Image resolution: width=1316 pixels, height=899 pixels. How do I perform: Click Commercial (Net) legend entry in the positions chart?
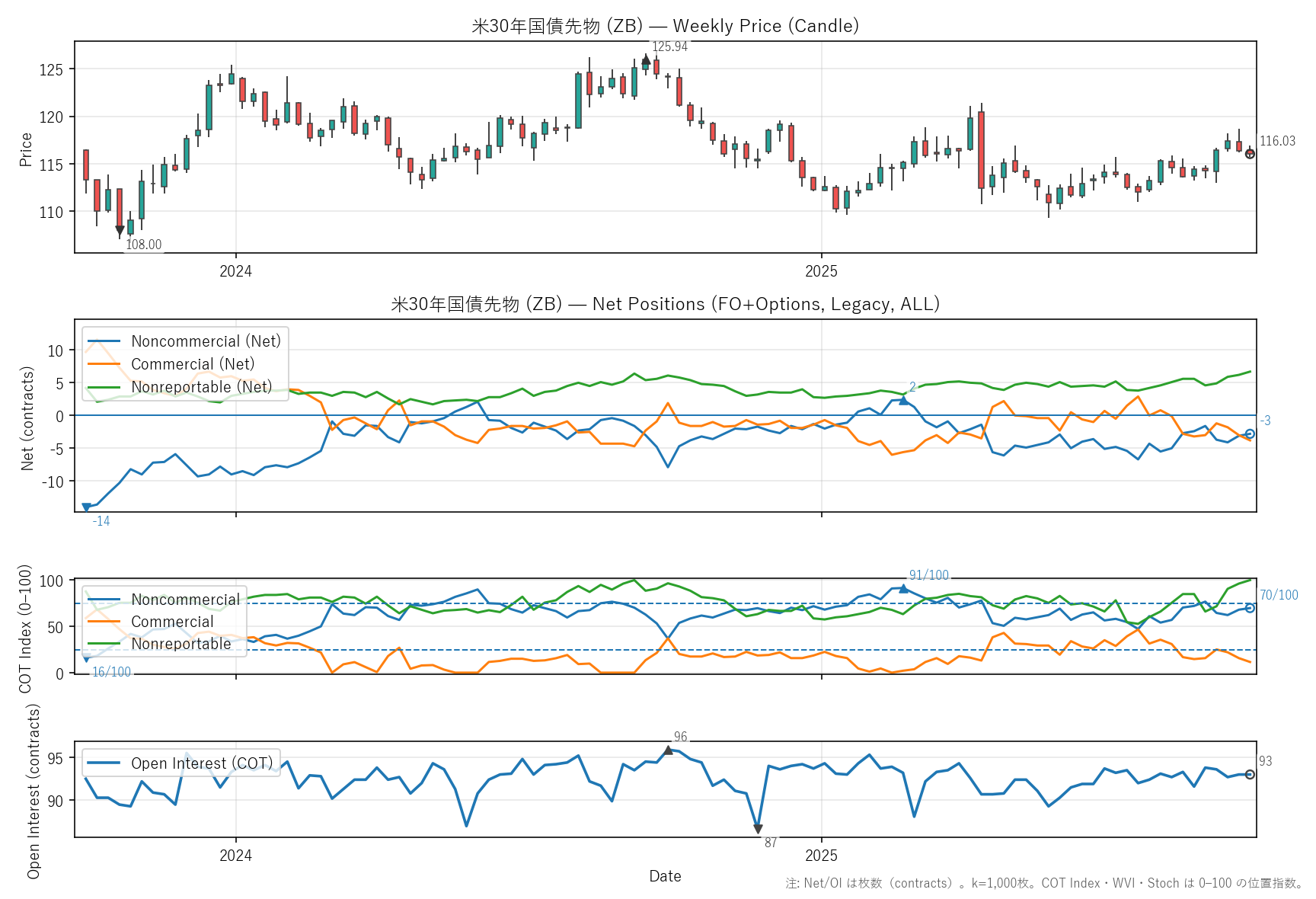point(193,364)
